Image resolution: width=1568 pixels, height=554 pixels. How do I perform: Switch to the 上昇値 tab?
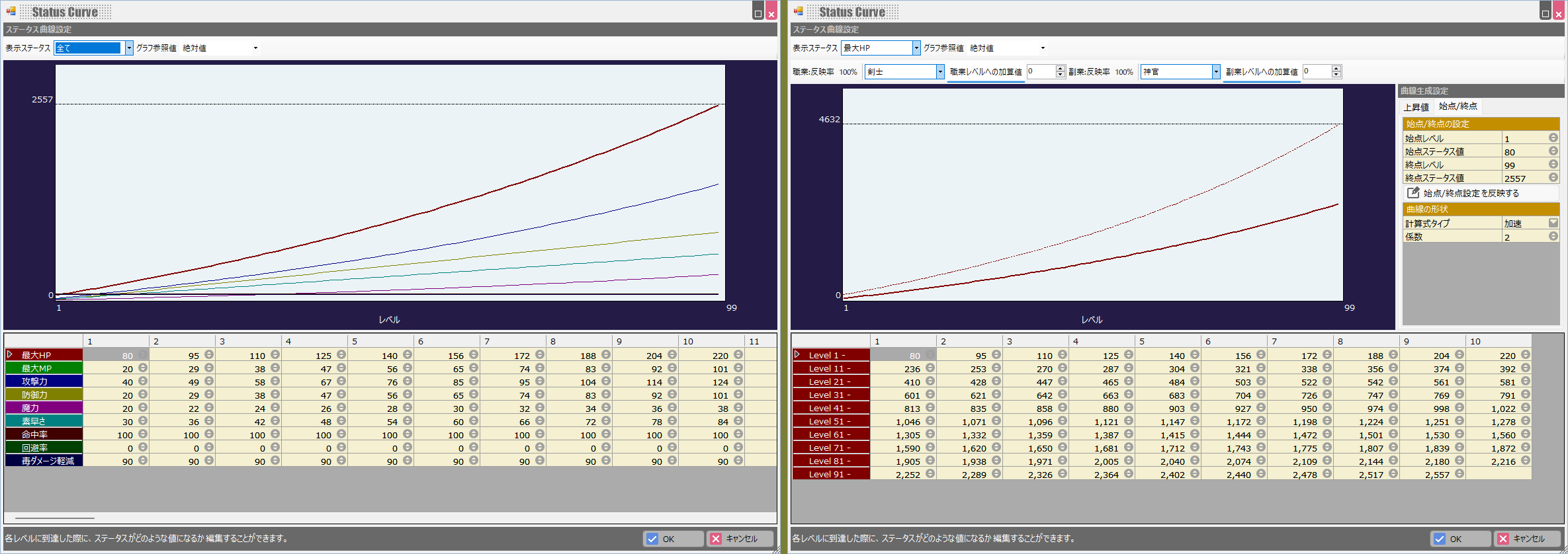point(1416,106)
